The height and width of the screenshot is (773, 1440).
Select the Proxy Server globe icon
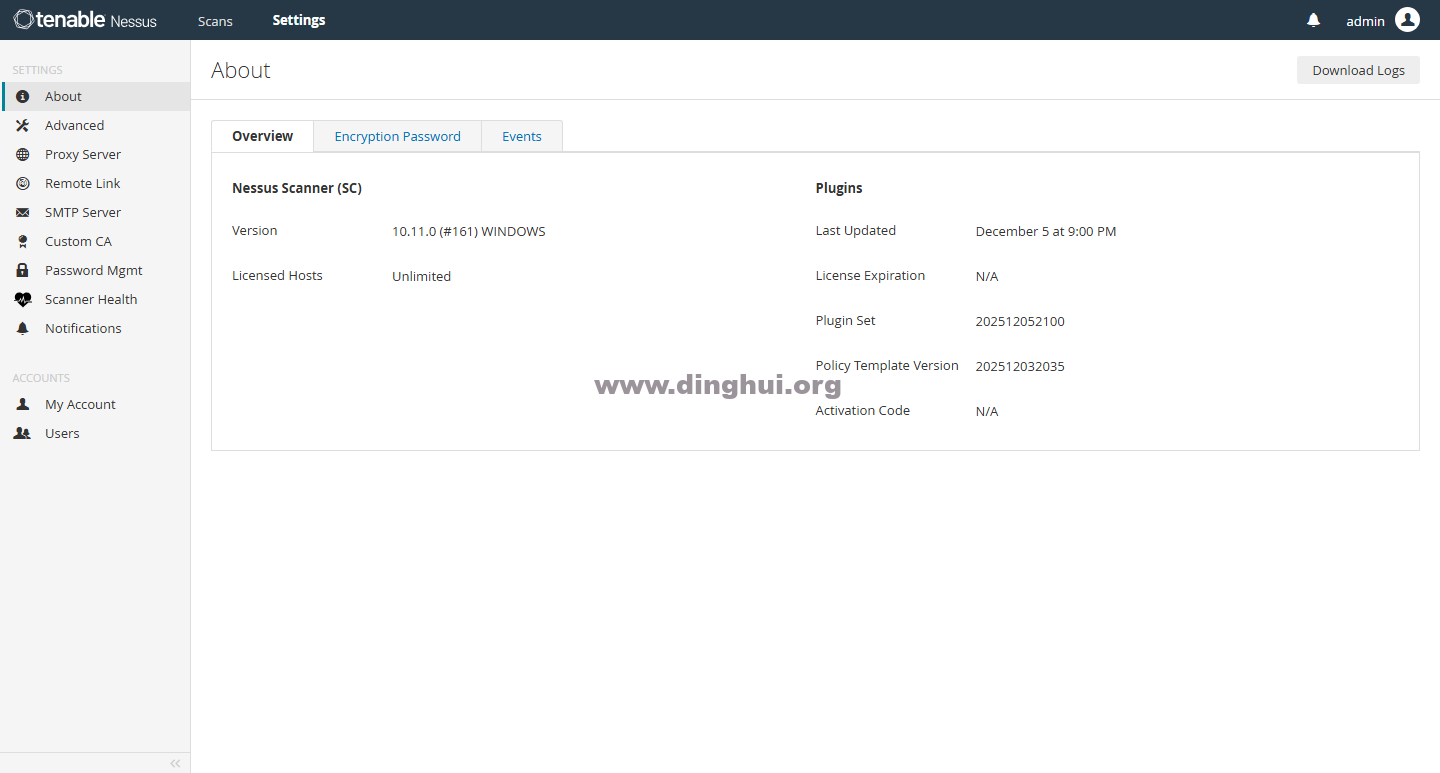coord(22,155)
